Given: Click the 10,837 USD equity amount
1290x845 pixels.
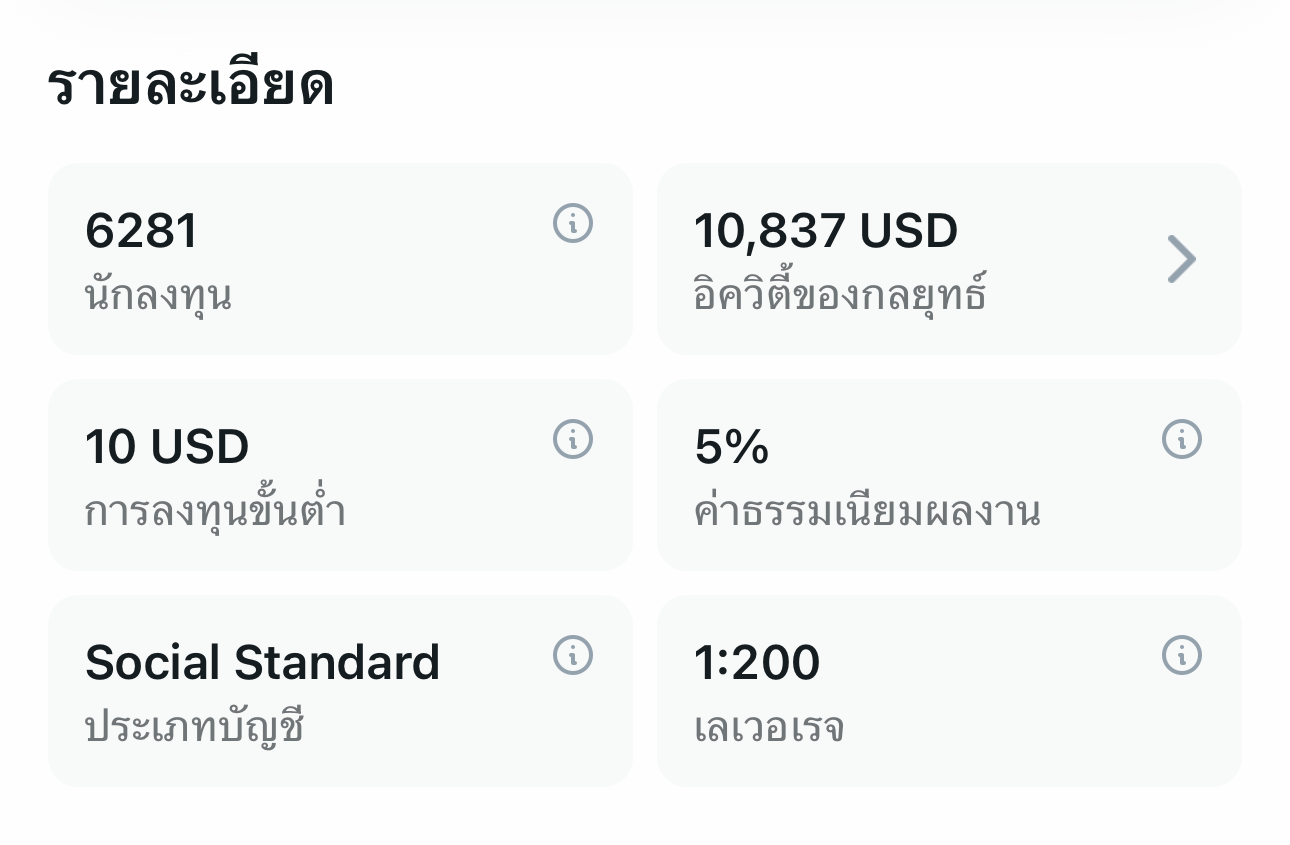Looking at the screenshot, I should click(825, 232).
